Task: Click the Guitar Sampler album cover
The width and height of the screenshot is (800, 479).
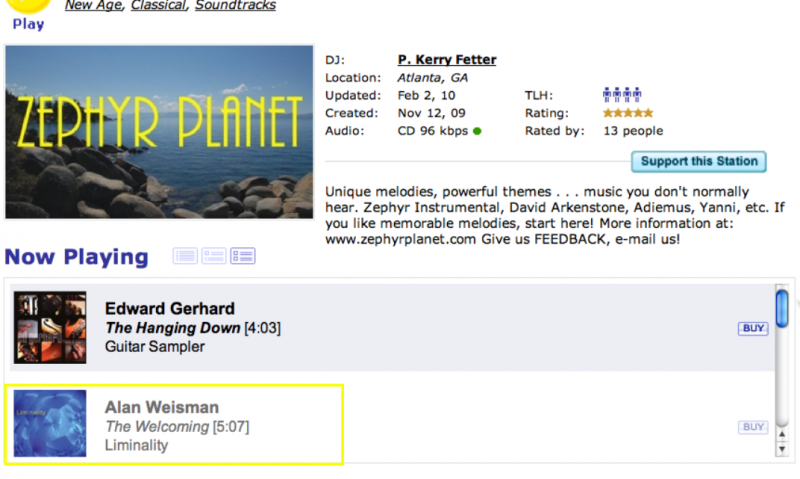Action: click(50, 327)
